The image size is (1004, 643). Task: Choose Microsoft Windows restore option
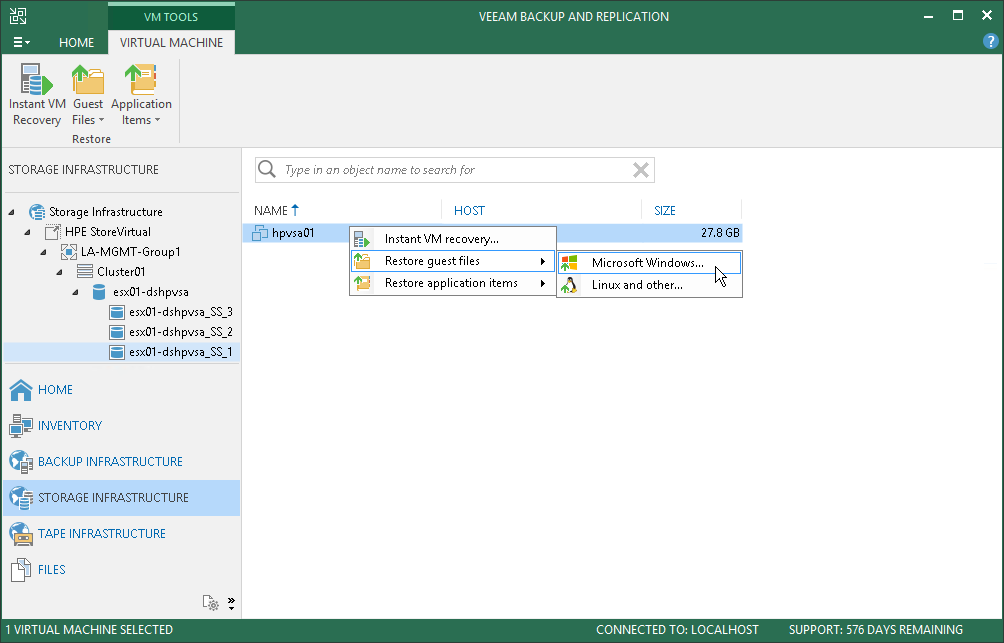649,263
